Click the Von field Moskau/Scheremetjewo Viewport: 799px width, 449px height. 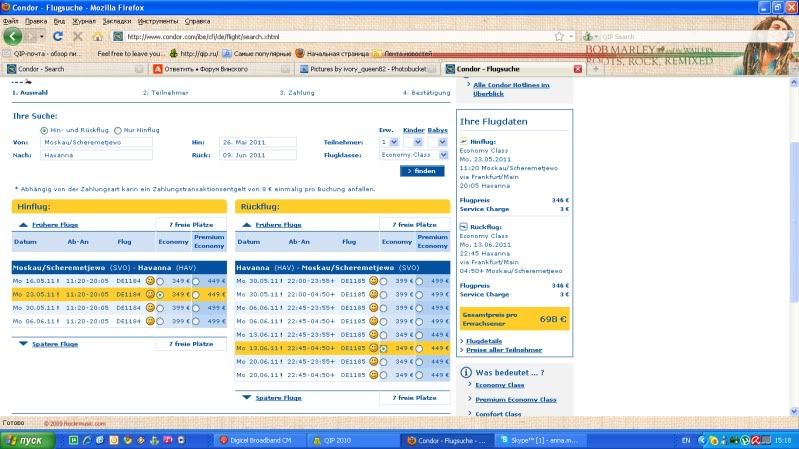[x=96, y=142]
